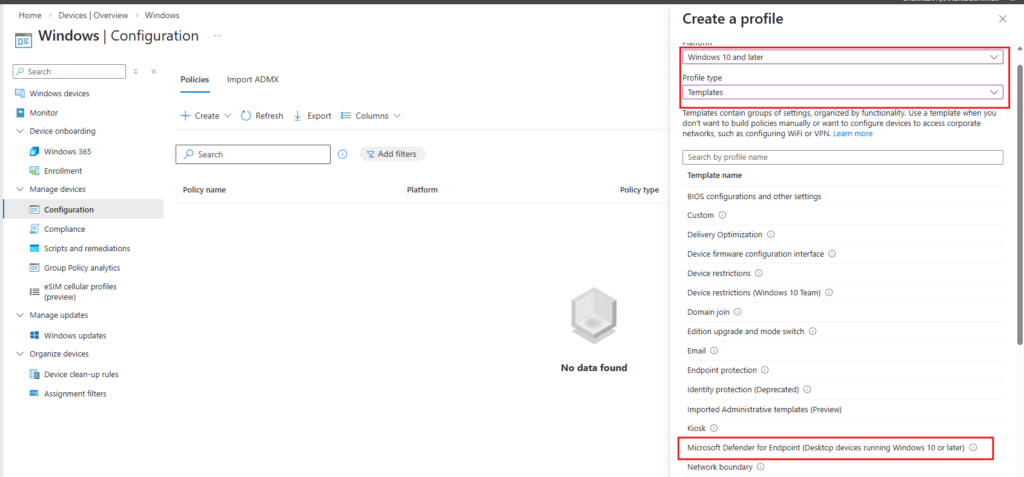The height and width of the screenshot is (477, 1024).
Task: Open the Columns dropdown
Action: 371,116
